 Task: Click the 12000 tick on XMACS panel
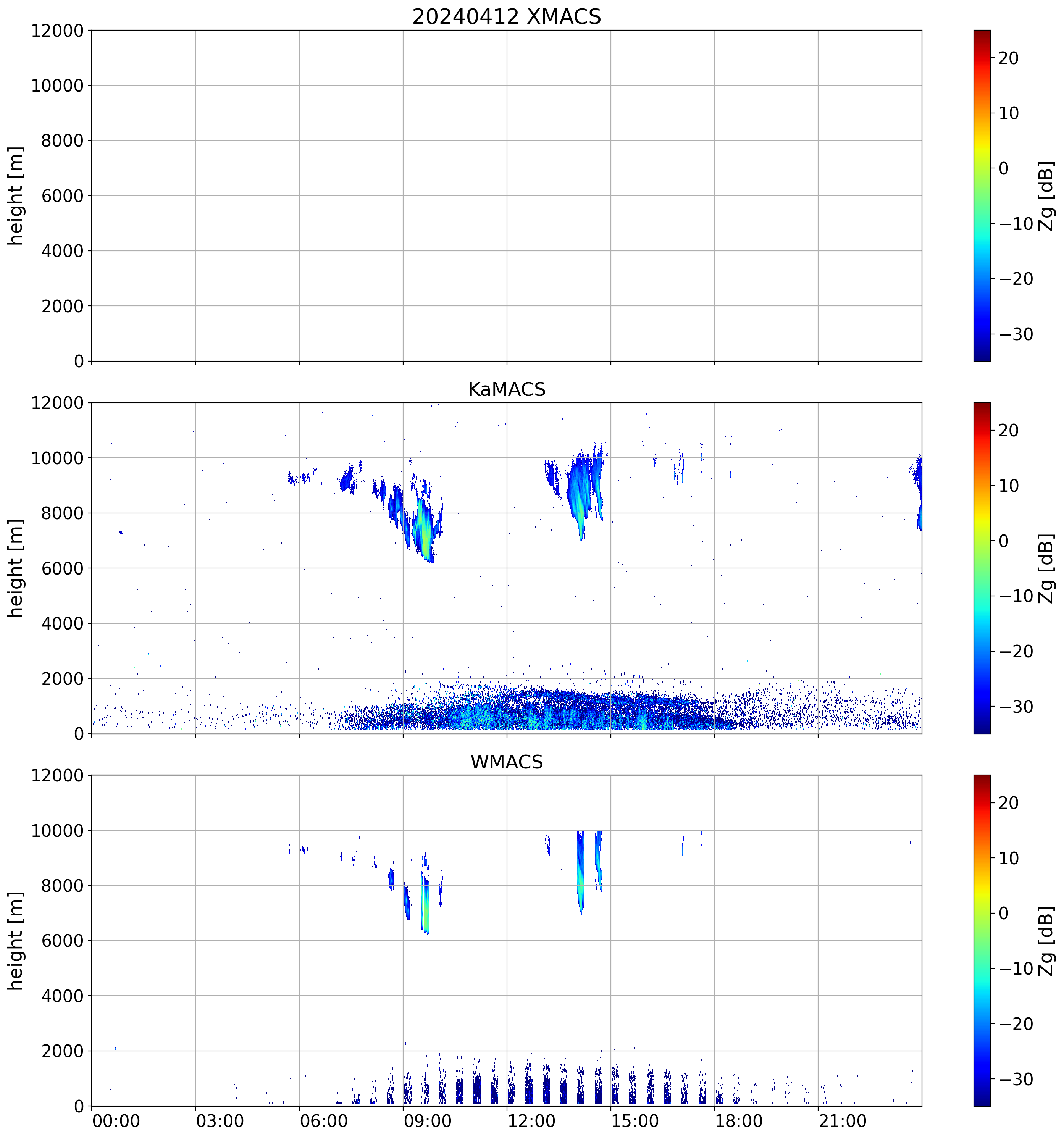[57, 30]
